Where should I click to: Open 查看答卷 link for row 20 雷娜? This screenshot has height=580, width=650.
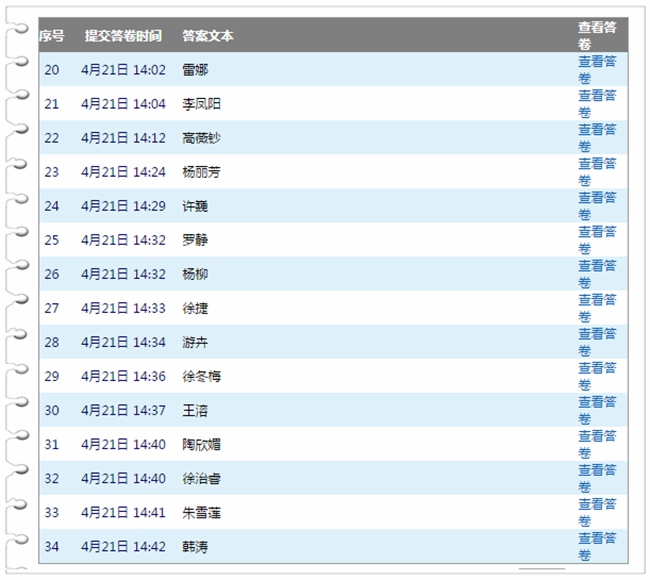click(x=597, y=70)
